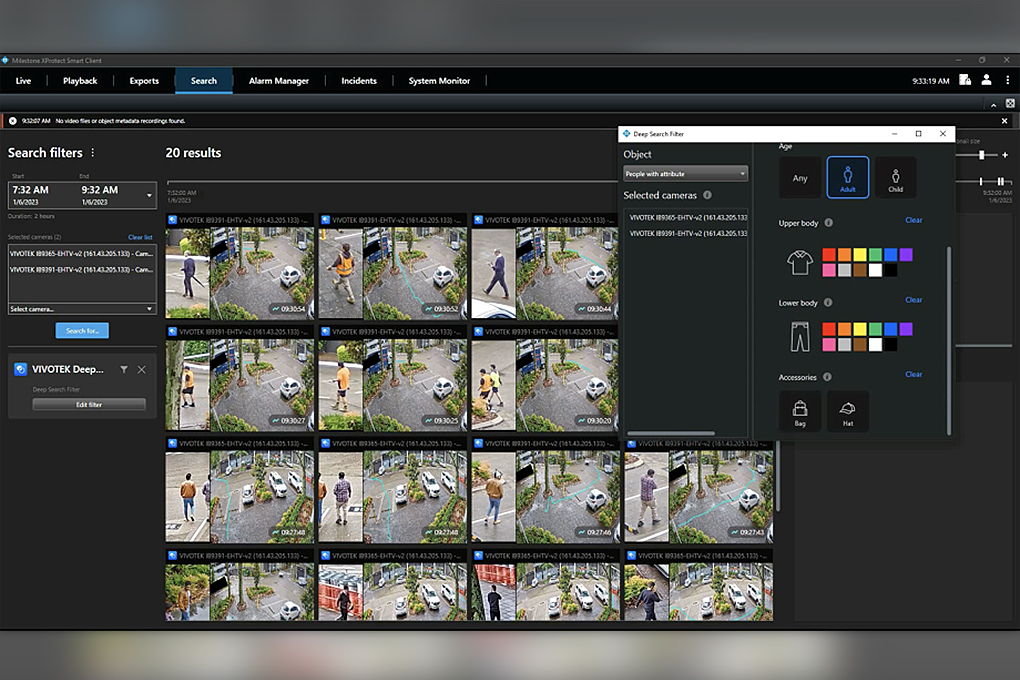Expand the People with attribute object dropdown
1020x680 pixels.
coord(685,174)
